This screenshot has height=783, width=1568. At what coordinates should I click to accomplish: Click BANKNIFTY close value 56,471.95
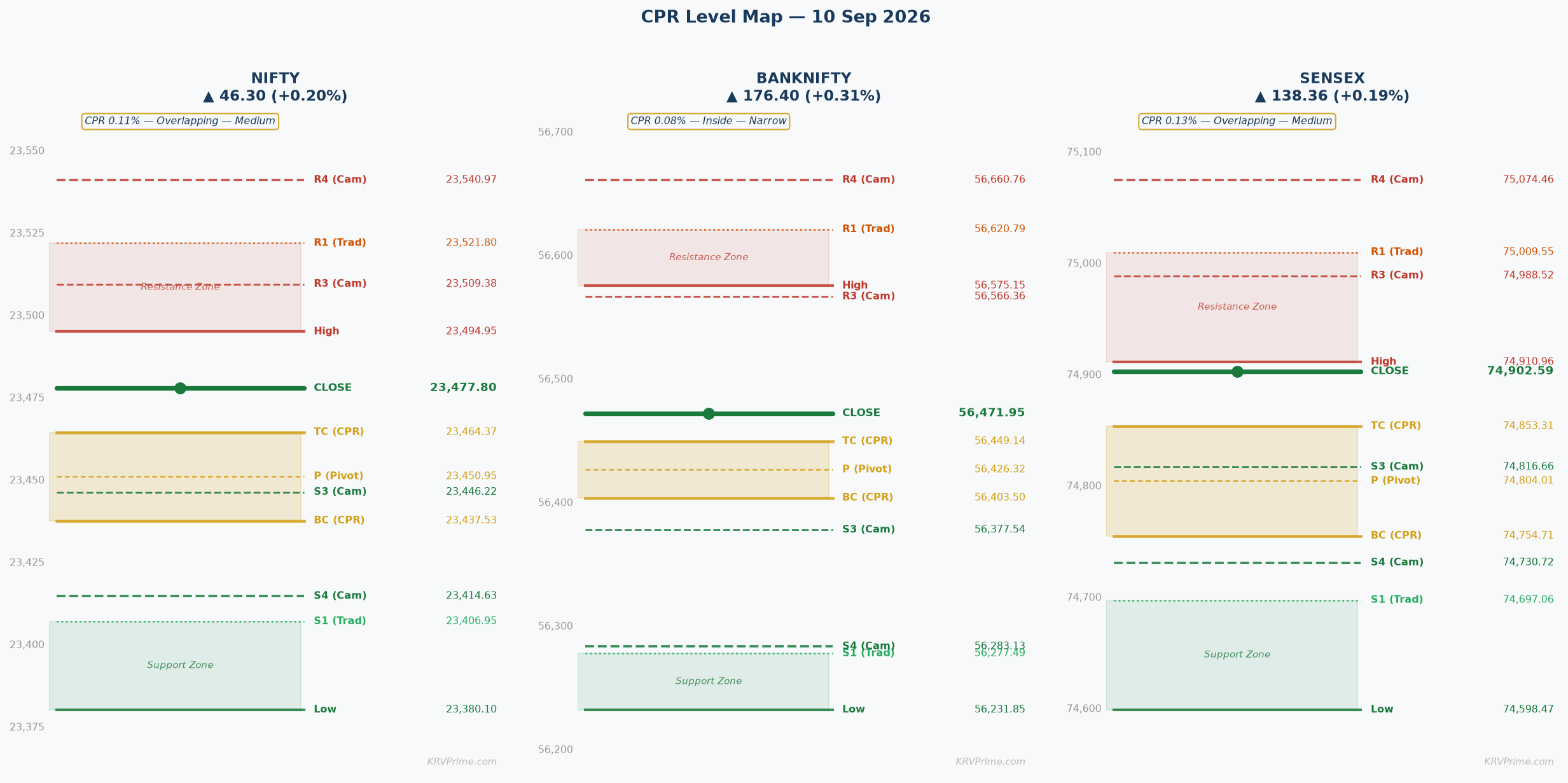(x=992, y=413)
